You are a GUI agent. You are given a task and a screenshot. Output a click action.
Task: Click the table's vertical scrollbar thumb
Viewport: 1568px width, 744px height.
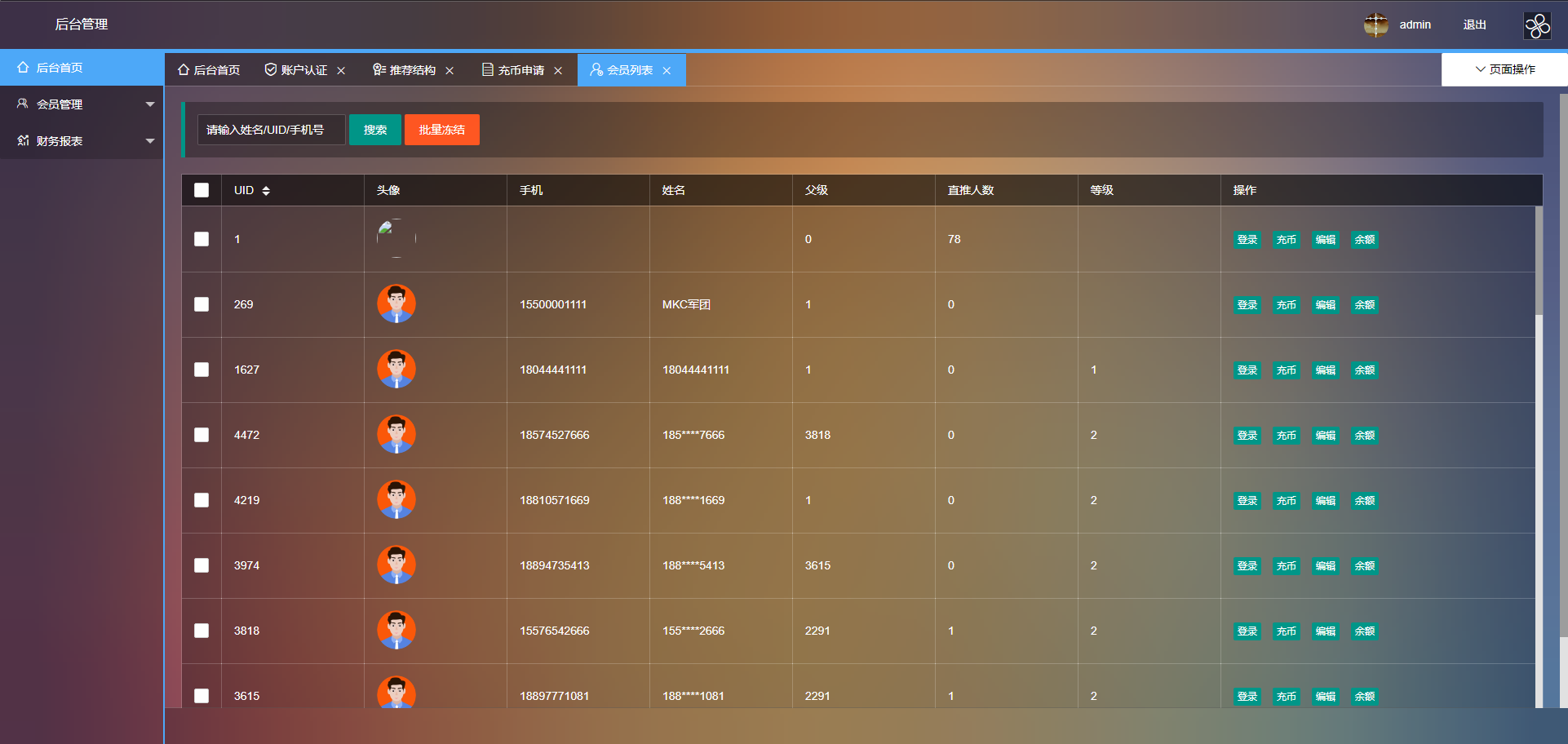pos(1539,260)
